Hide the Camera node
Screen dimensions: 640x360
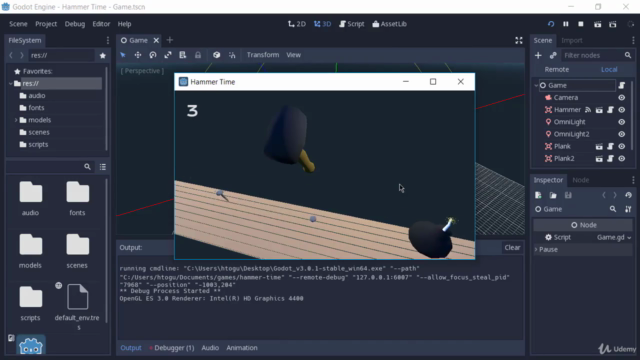click(x=622, y=98)
